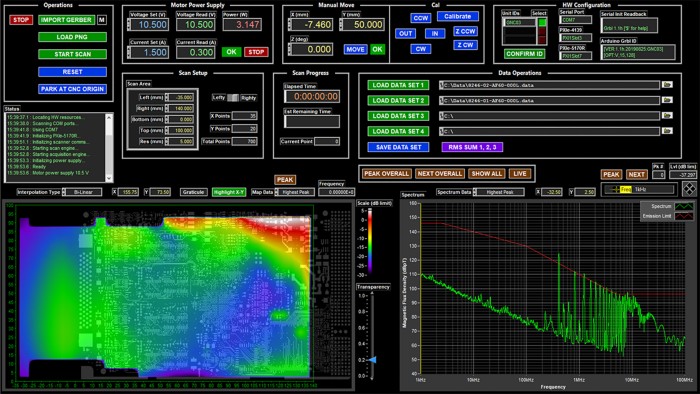Screen dimensions: 700x394
Task: Open folder browser for data set 4
Action: 667,131
